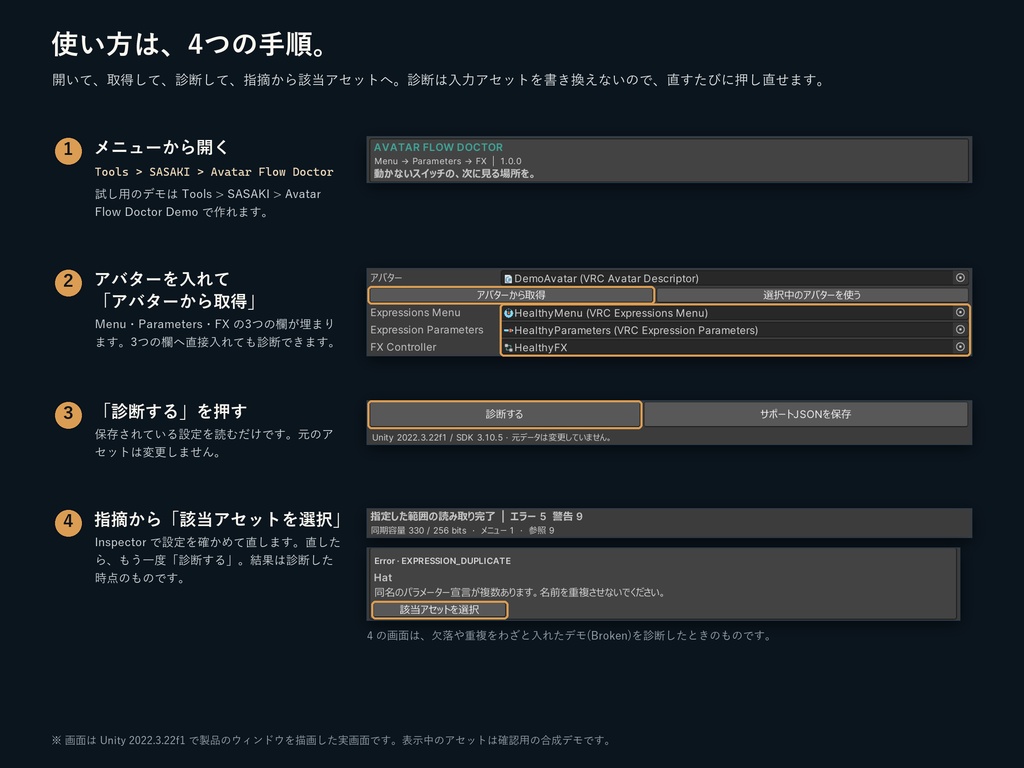1024x768 pixels.
Task: Click the Expressions Menu label
Action: pos(415,313)
